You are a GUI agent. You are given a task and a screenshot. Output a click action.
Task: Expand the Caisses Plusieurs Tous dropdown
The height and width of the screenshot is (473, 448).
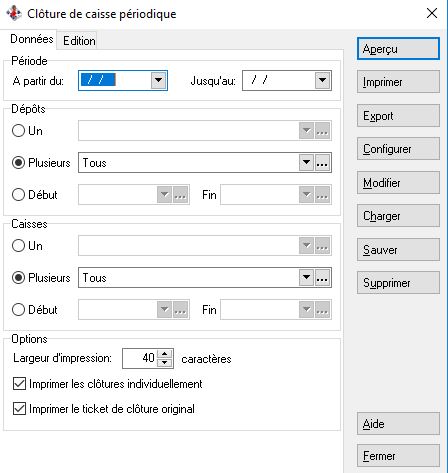pos(306,278)
